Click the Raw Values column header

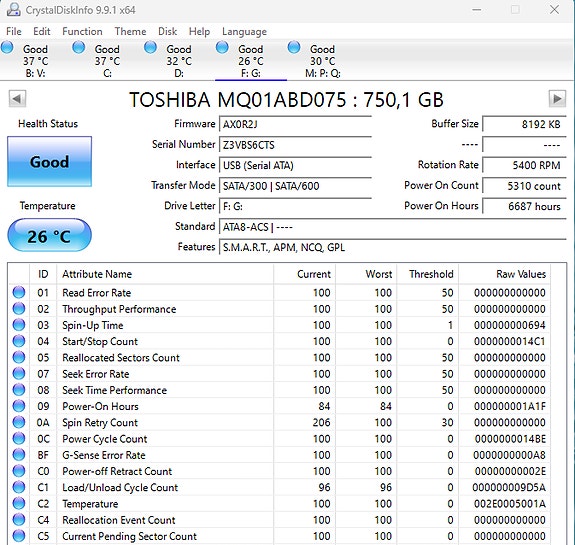[521, 274]
